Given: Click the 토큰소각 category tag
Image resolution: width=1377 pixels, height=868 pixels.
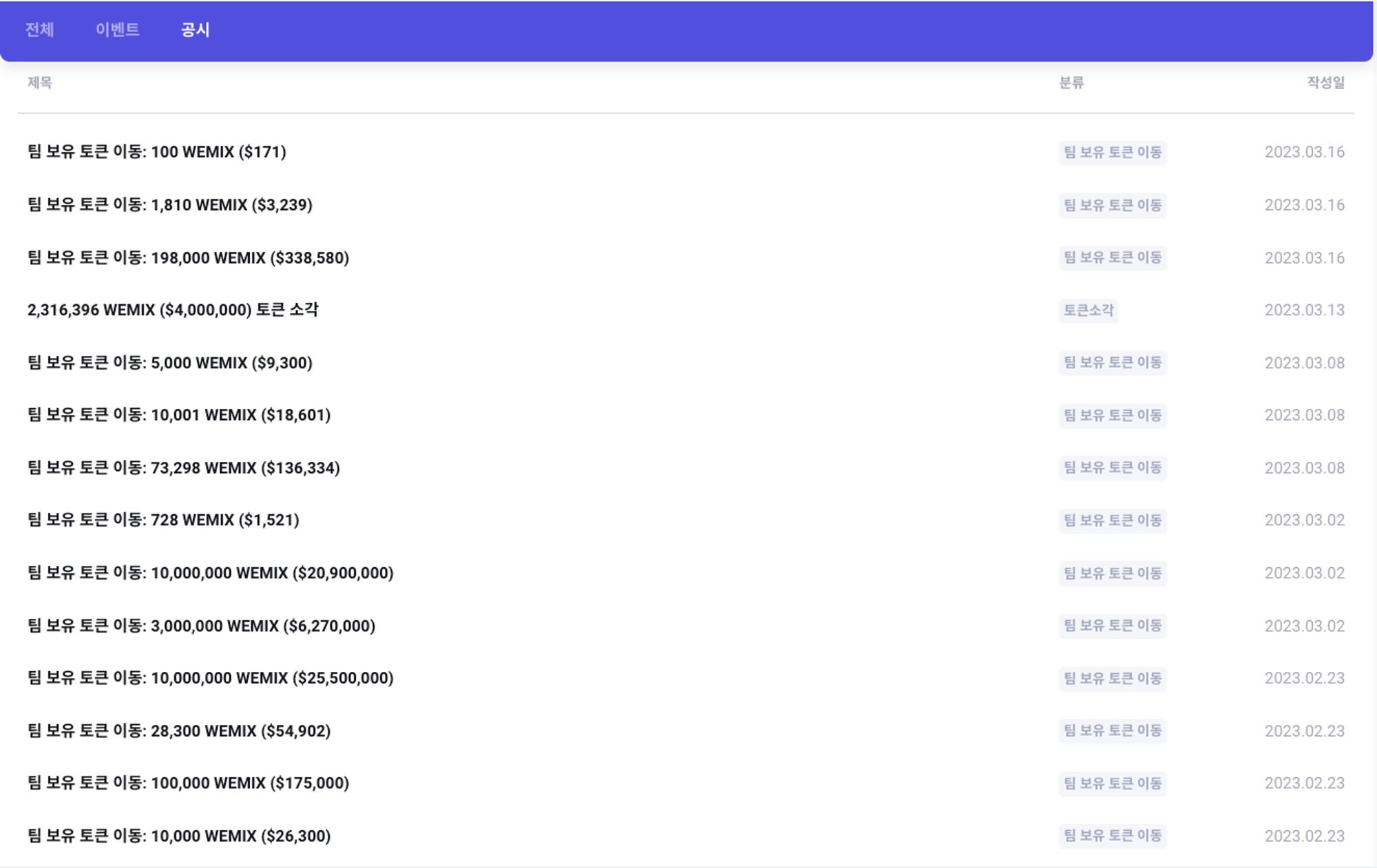Looking at the screenshot, I should 1088,310.
